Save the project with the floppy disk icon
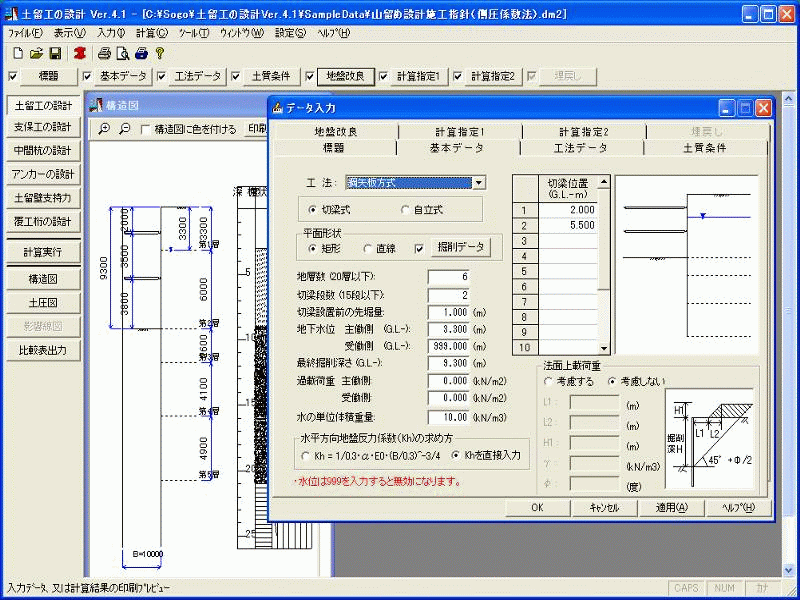Viewport: 800px width, 600px height. [57, 53]
